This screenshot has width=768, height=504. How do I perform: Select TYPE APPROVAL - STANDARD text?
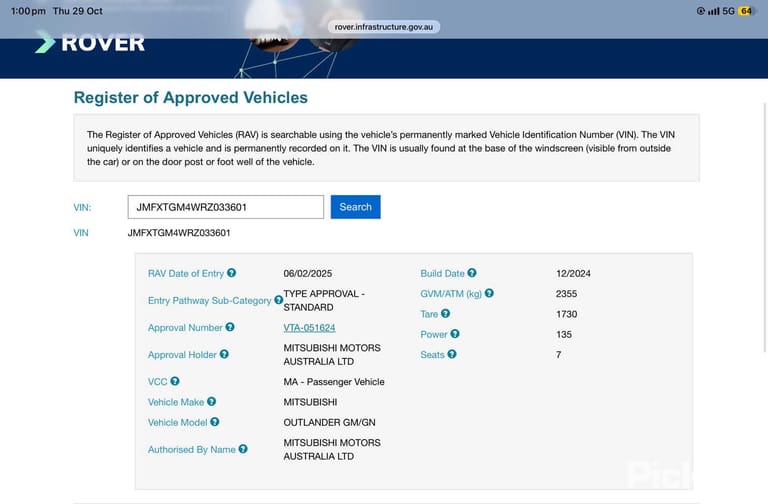[x=324, y=300]
